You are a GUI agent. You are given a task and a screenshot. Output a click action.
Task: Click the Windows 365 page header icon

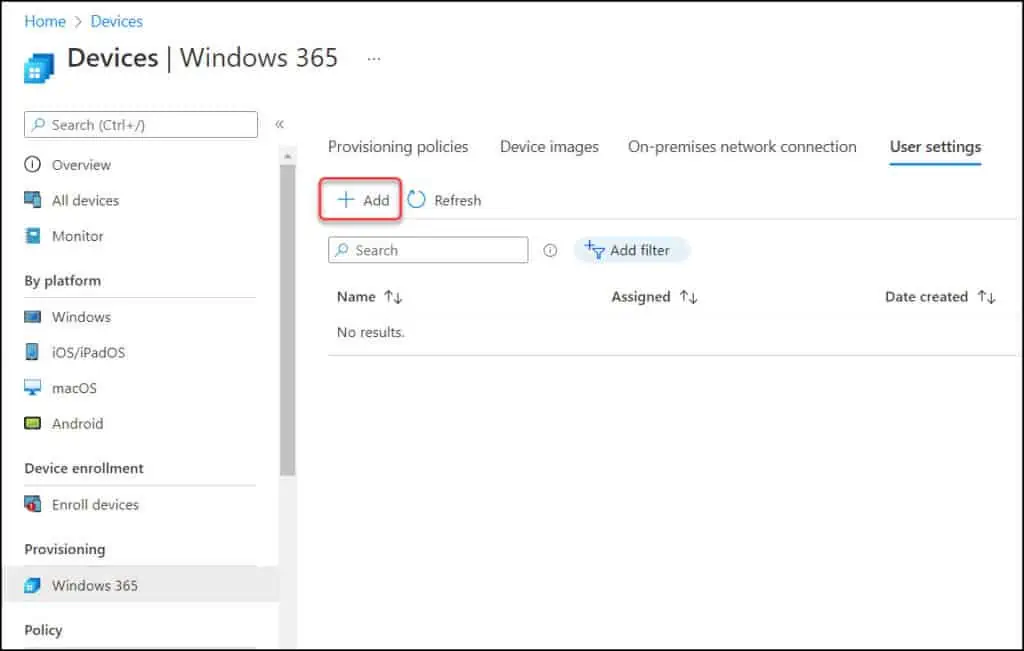click(39, 69)
